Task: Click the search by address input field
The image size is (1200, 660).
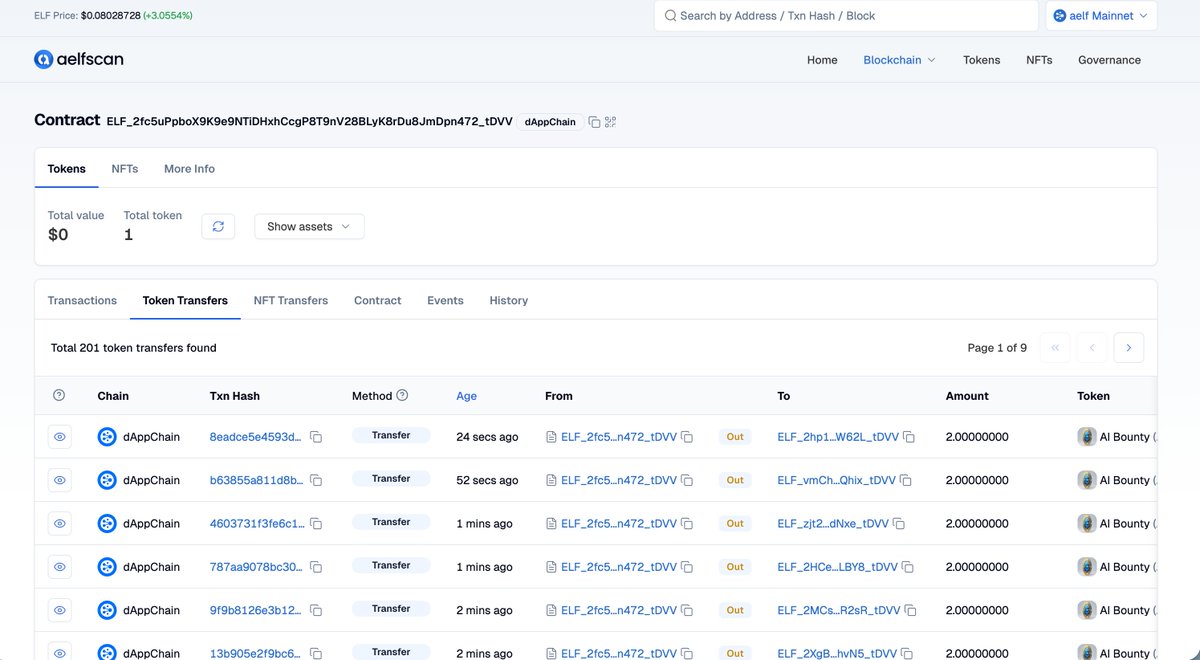Action: 846,16
